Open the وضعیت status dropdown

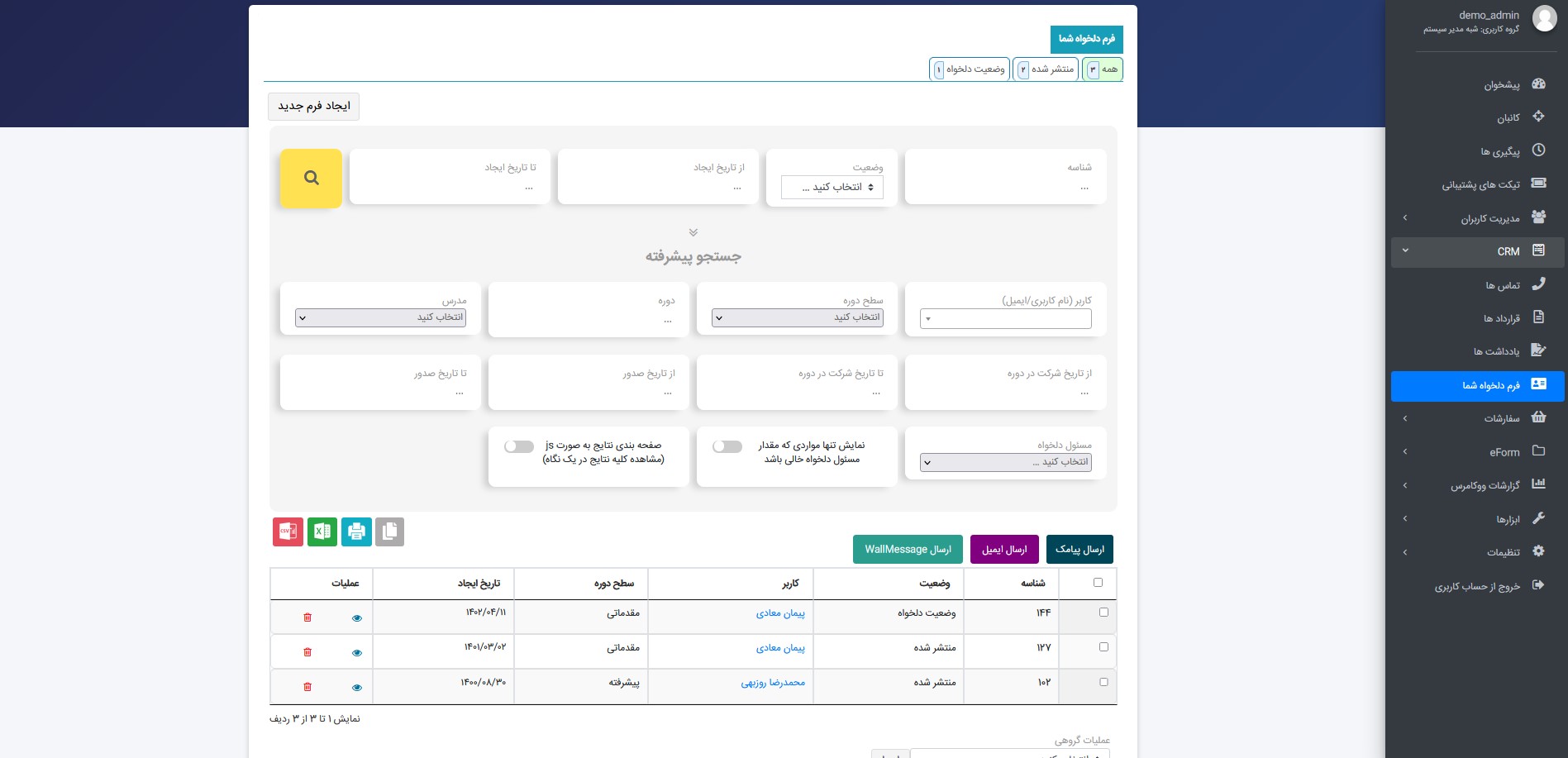pyautogui.click(x=832, y=188)
